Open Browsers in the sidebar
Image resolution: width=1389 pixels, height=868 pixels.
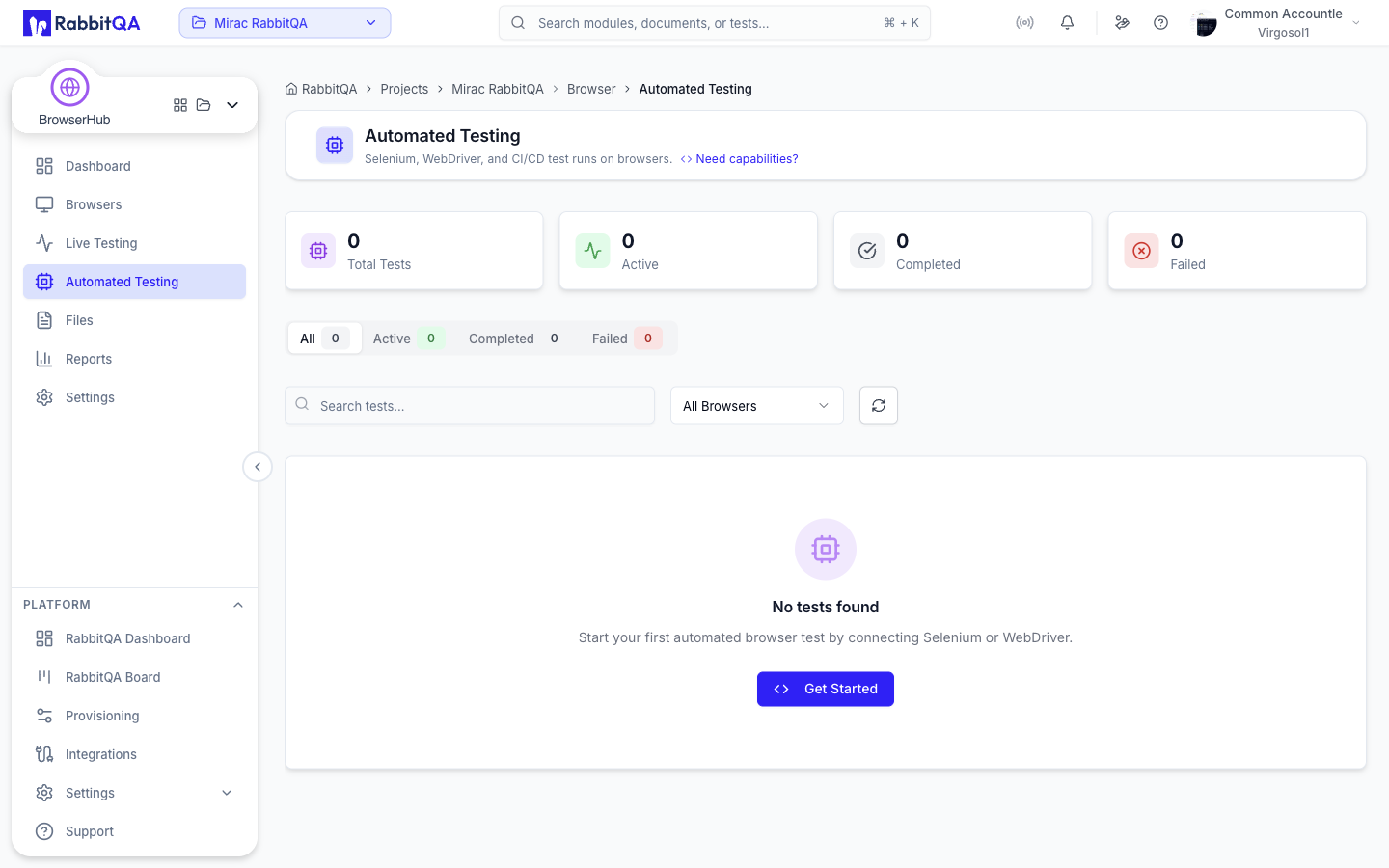(x=134, y=204)
